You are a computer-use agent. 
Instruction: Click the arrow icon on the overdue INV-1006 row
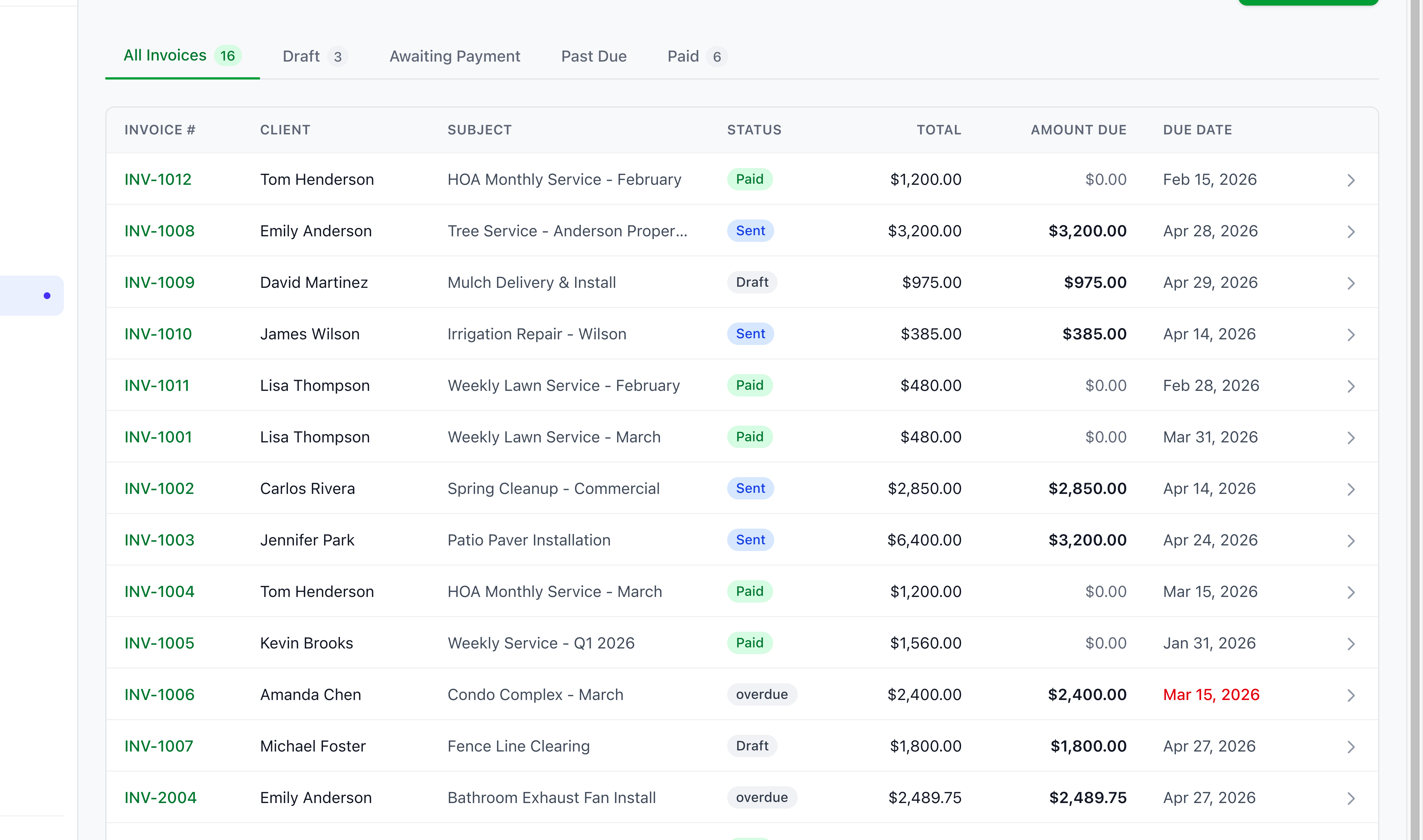1352,695
